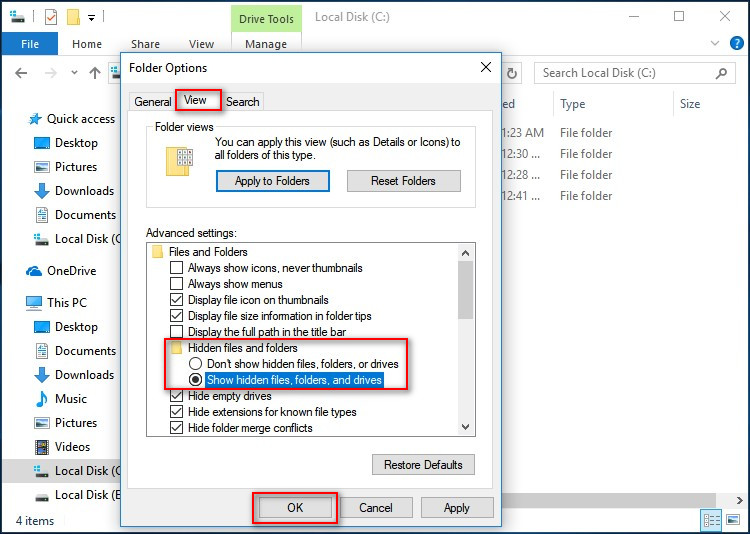The height and width of the screenshot is (534, 750).
Task: Open the File menu
Action: tap(30, 44)
